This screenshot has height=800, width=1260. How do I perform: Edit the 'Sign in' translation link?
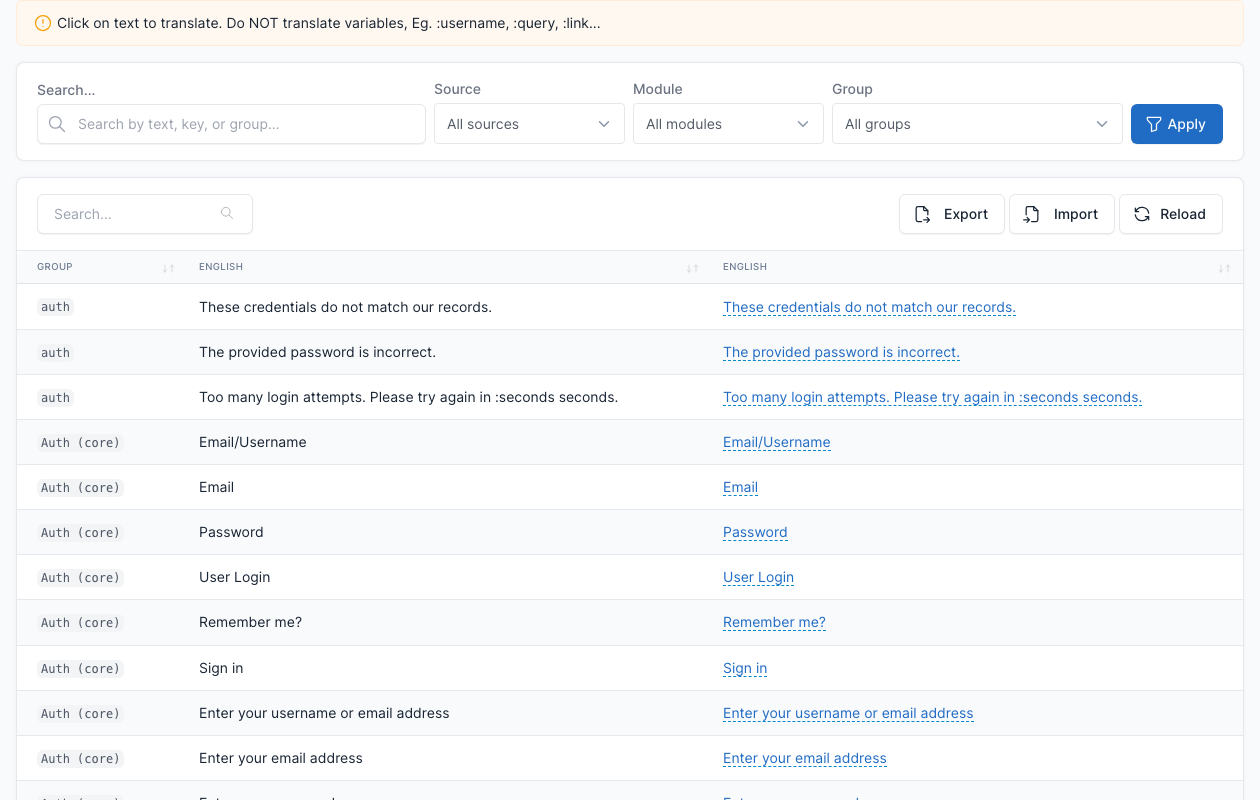pos(745,668)
